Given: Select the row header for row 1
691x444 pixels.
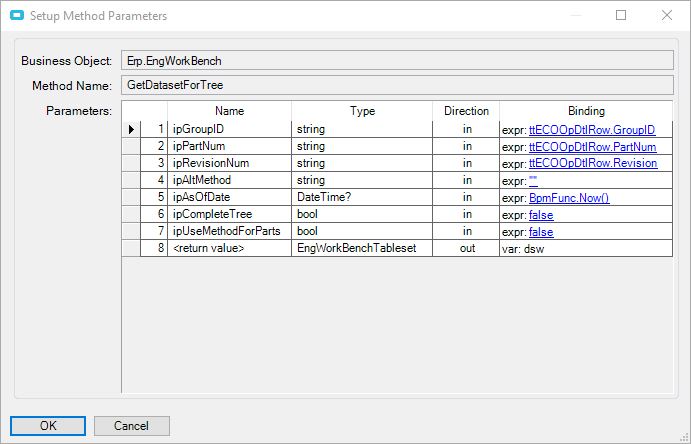Looking at the screenshot, I should (131, 130).
